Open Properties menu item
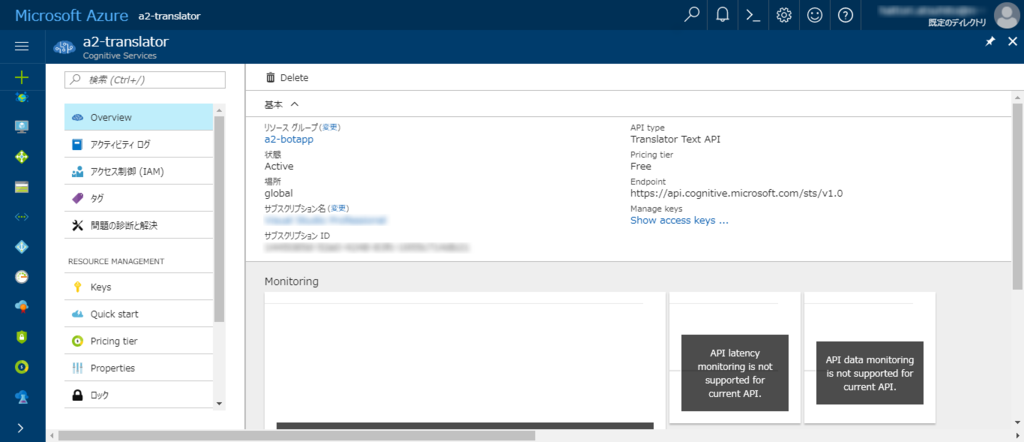Image resolution: width=1024 pixels, height=442 pixels. pyautogui.click(x=138, y=368)
